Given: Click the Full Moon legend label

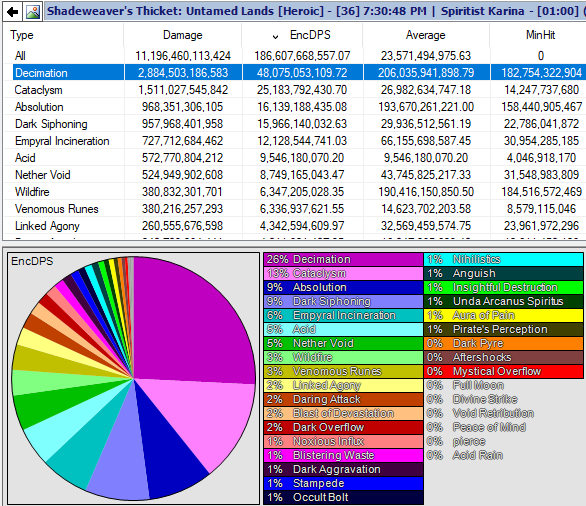Looking at the screenshot, I should (x=478, y=385).
